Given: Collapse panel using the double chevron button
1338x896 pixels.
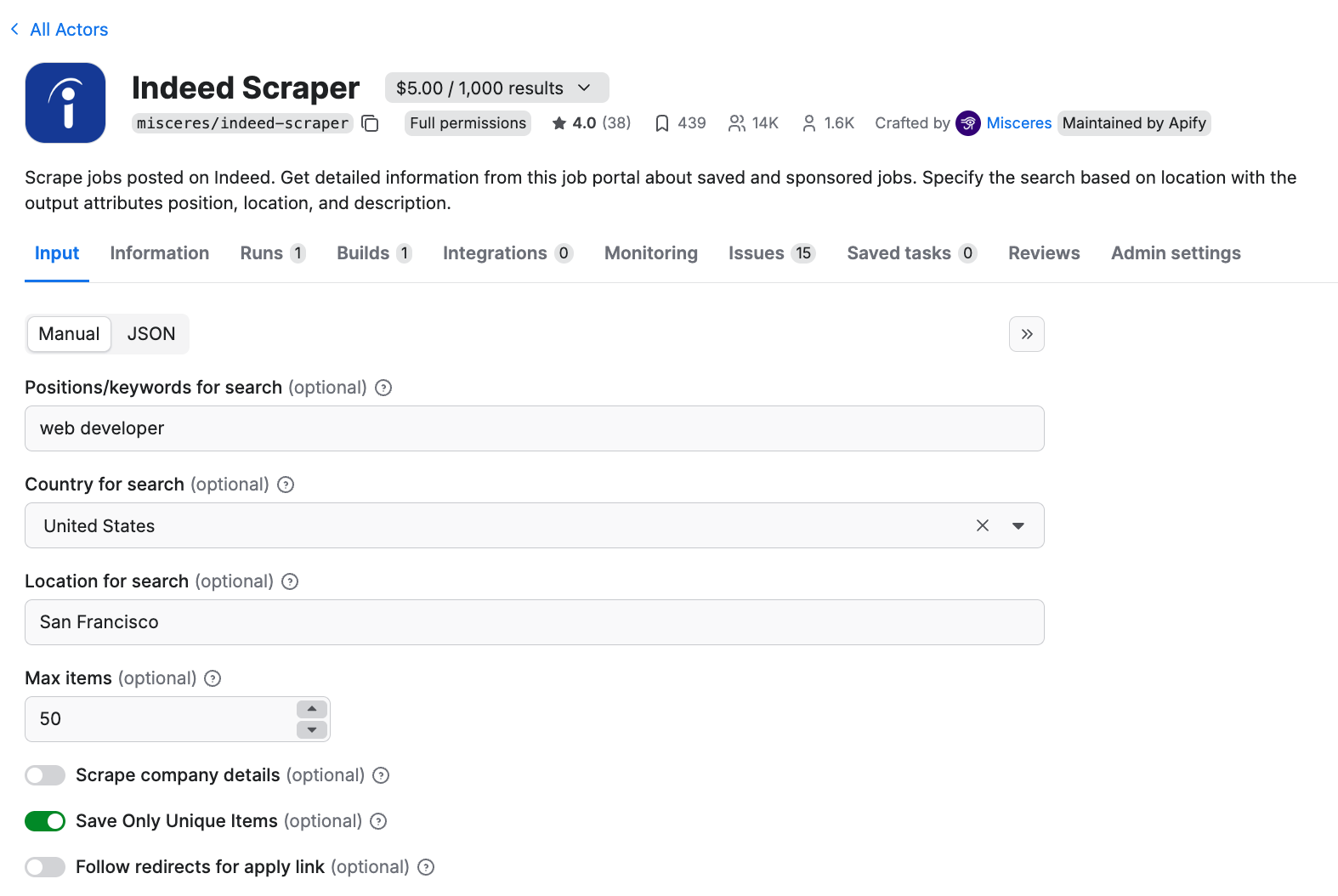Looking at the screenshot, I should (1026, 334).
